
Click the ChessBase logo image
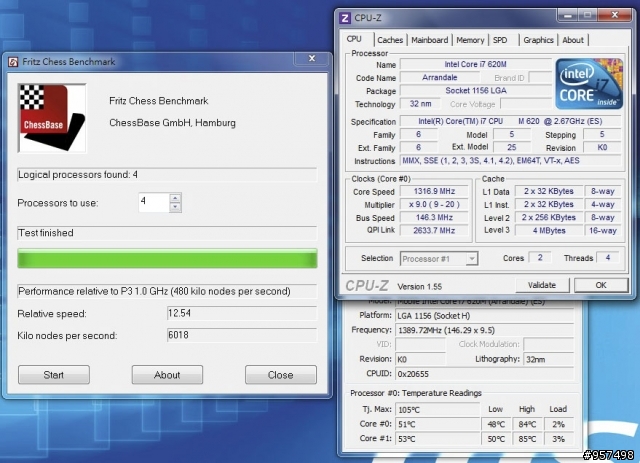52,118
